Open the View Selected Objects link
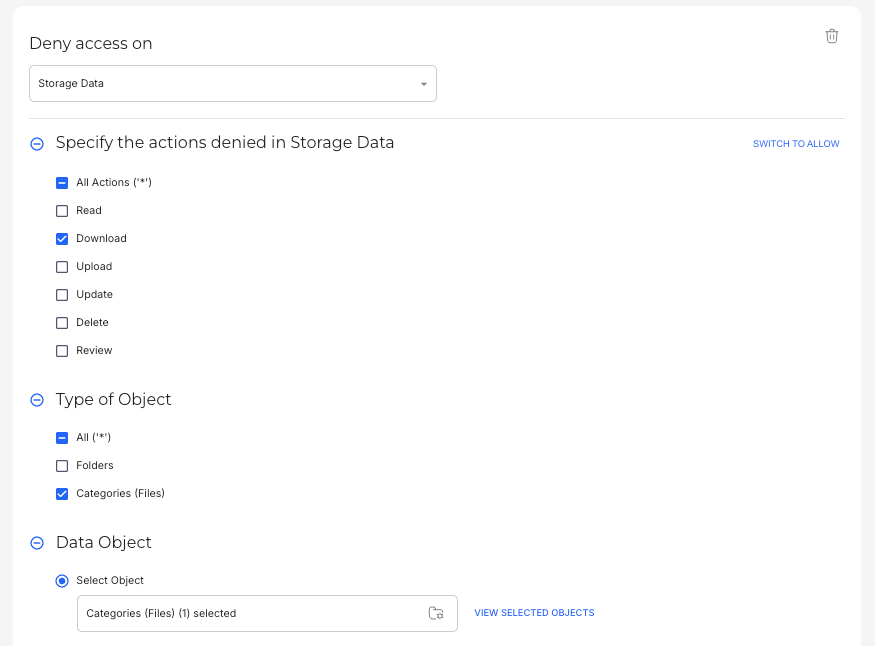Viewport: 875px width, 646px height. pos(534,613)
